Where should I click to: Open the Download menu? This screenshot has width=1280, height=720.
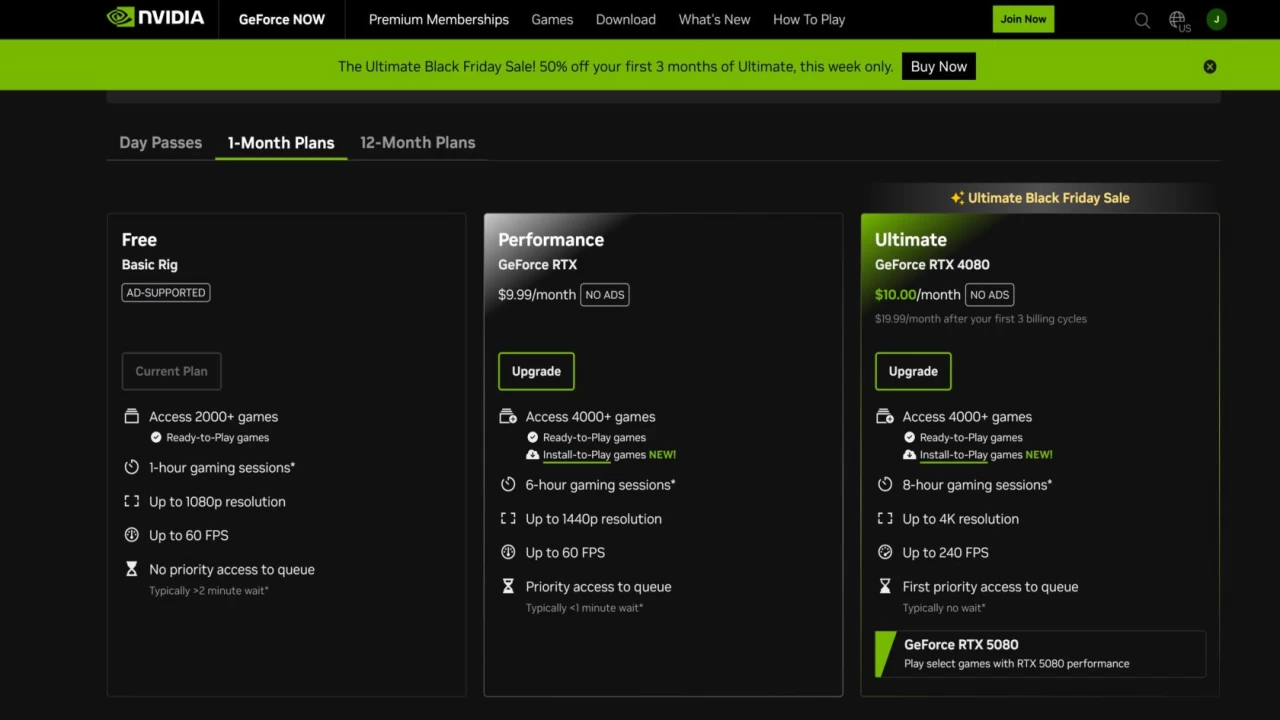(625, 19)
